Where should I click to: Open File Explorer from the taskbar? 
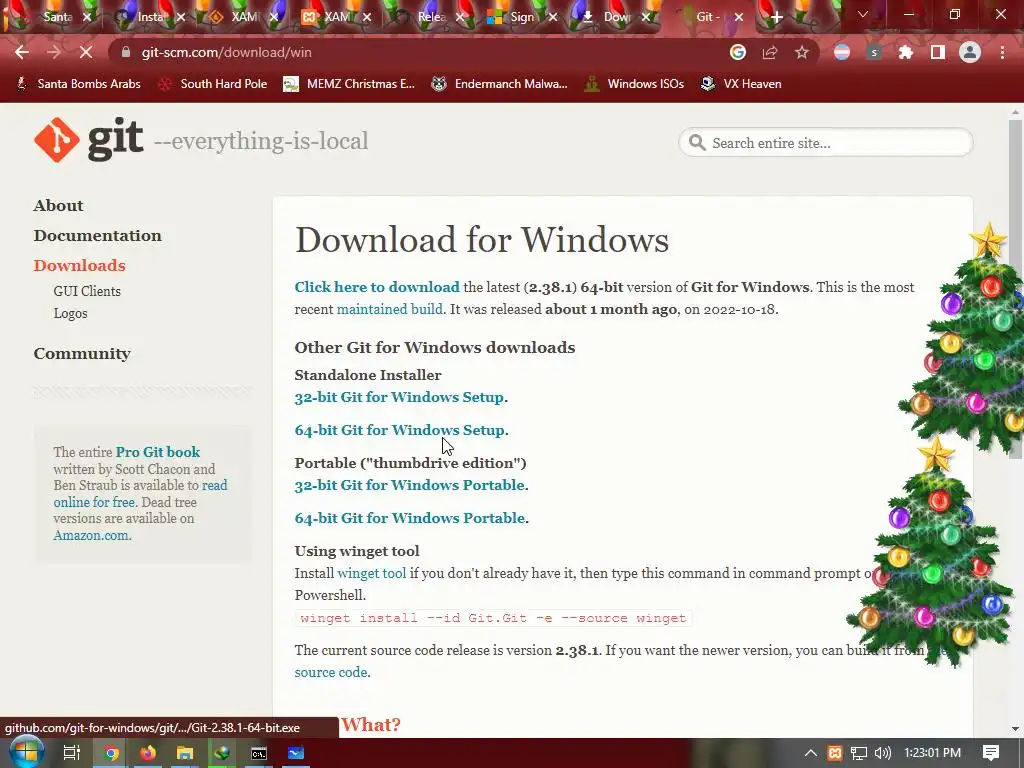tap(185, 753)
